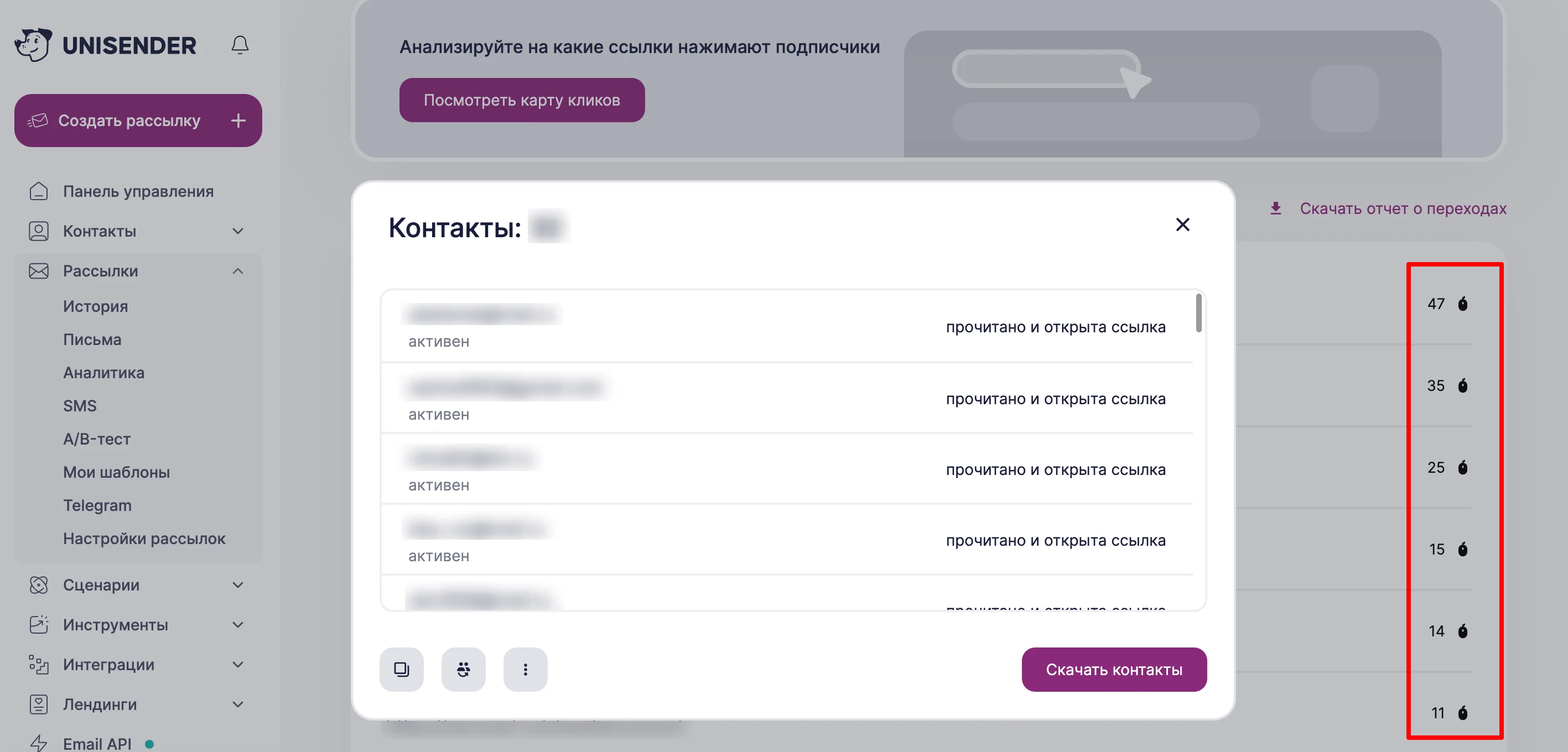
Task: Click the plus icon on Создать рассылку
Action: 238,121
